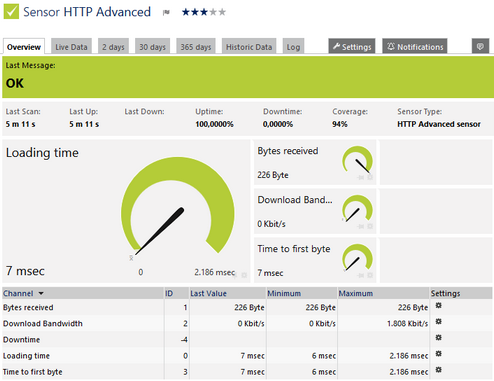Click the Coverage value 94%
The image size is (494, 381).
[x=340, y=124]
